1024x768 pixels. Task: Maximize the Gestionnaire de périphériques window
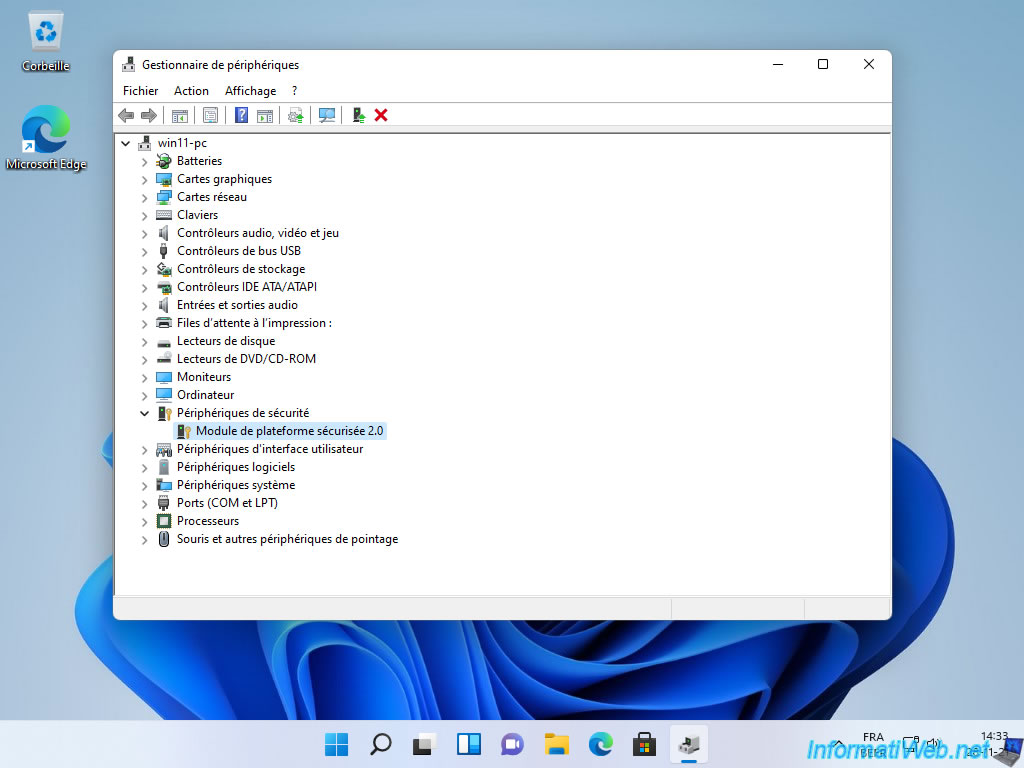pyautogui.click(x=823, y=64)
